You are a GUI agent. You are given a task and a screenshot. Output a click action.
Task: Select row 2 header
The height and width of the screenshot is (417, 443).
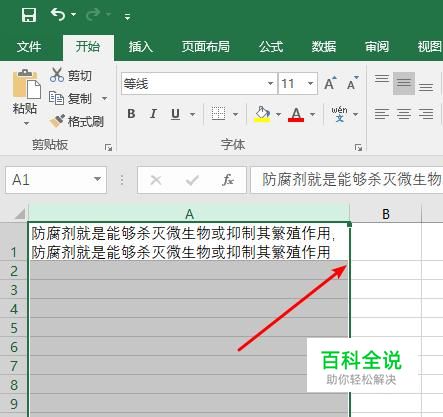click(x=14, y=271)
